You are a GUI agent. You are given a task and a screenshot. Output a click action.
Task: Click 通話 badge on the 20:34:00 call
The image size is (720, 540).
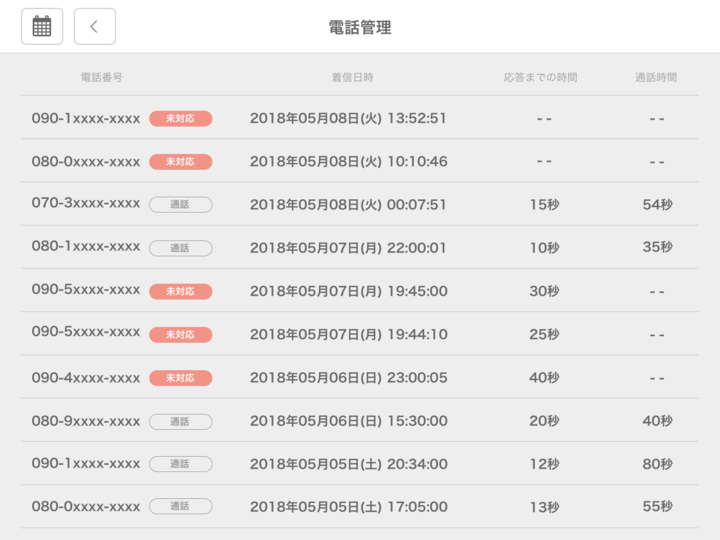(x=180, y=464)
